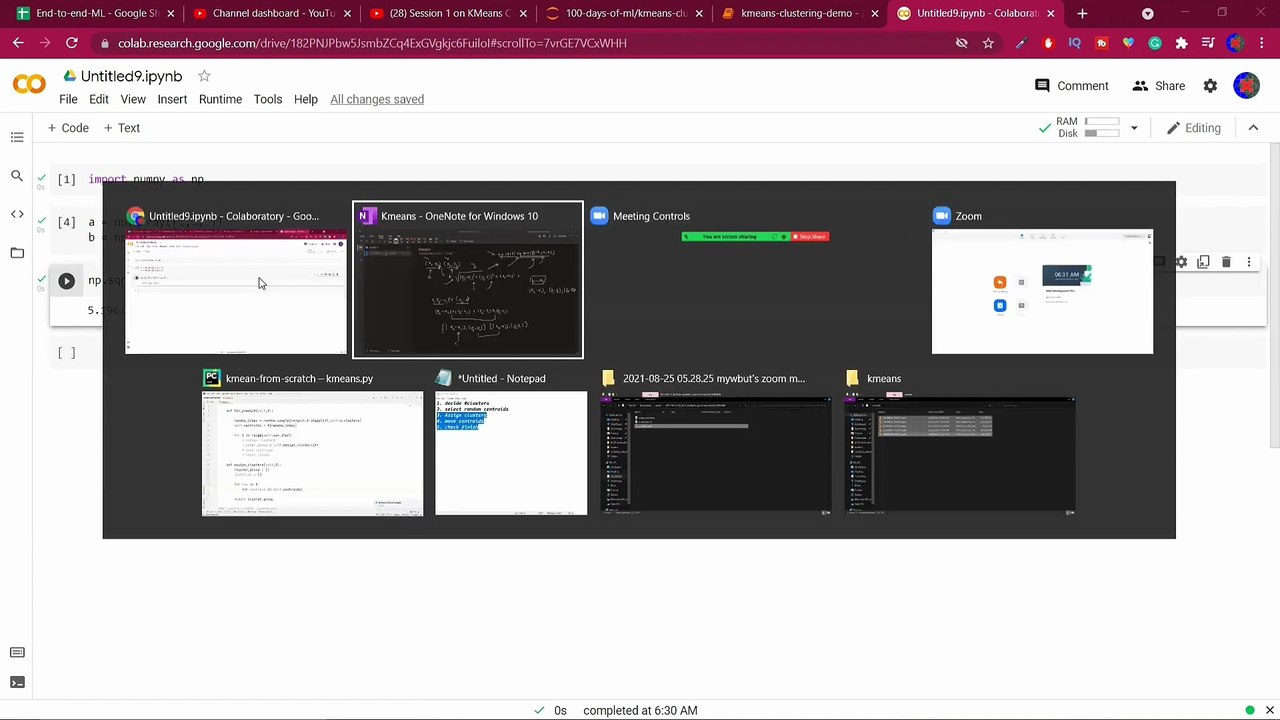Switch to Channel dashboard YouTube tab
The width and height of the screenshot is (1280, 720).
270,14
